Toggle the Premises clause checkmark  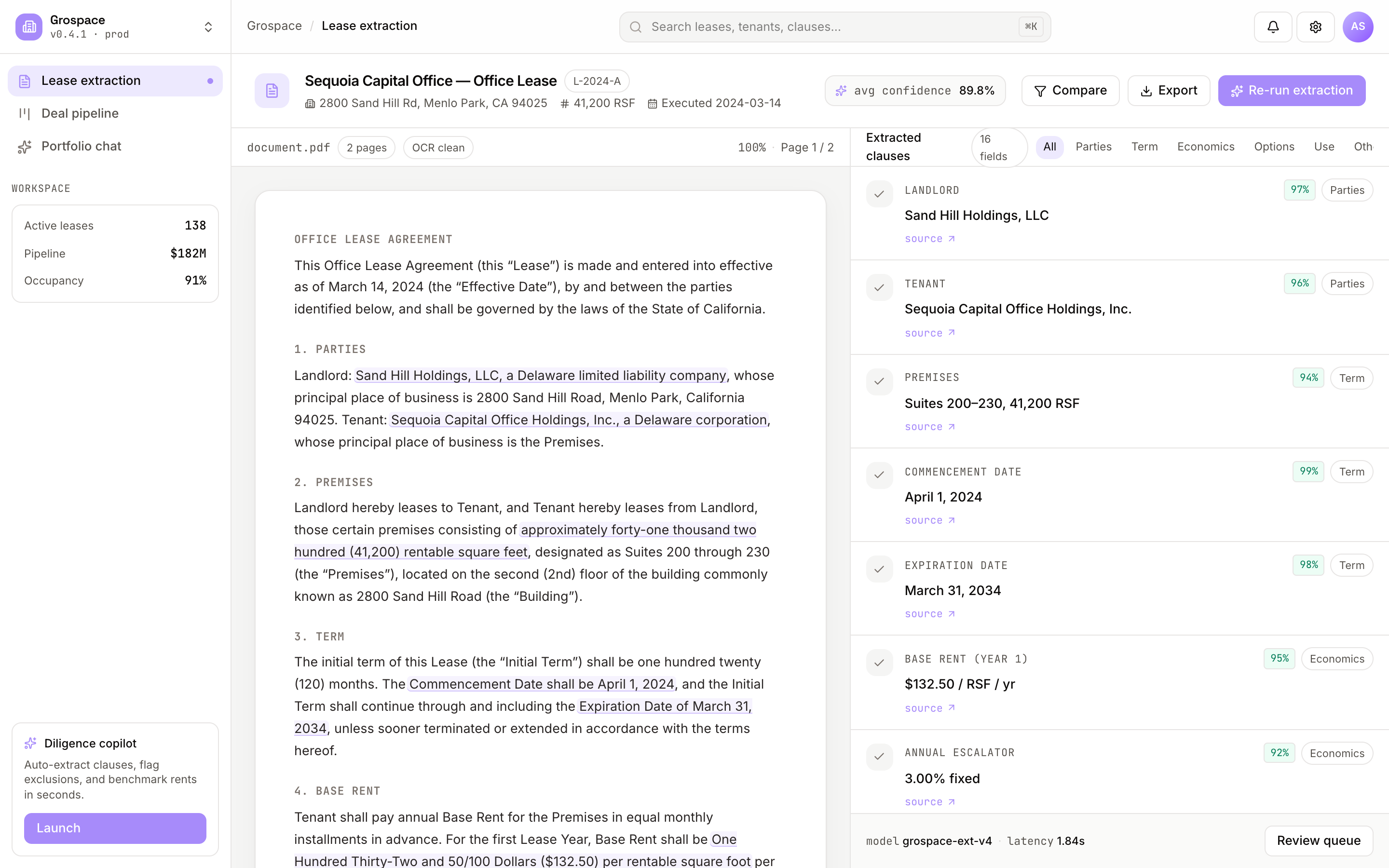[x=879, y=382]
